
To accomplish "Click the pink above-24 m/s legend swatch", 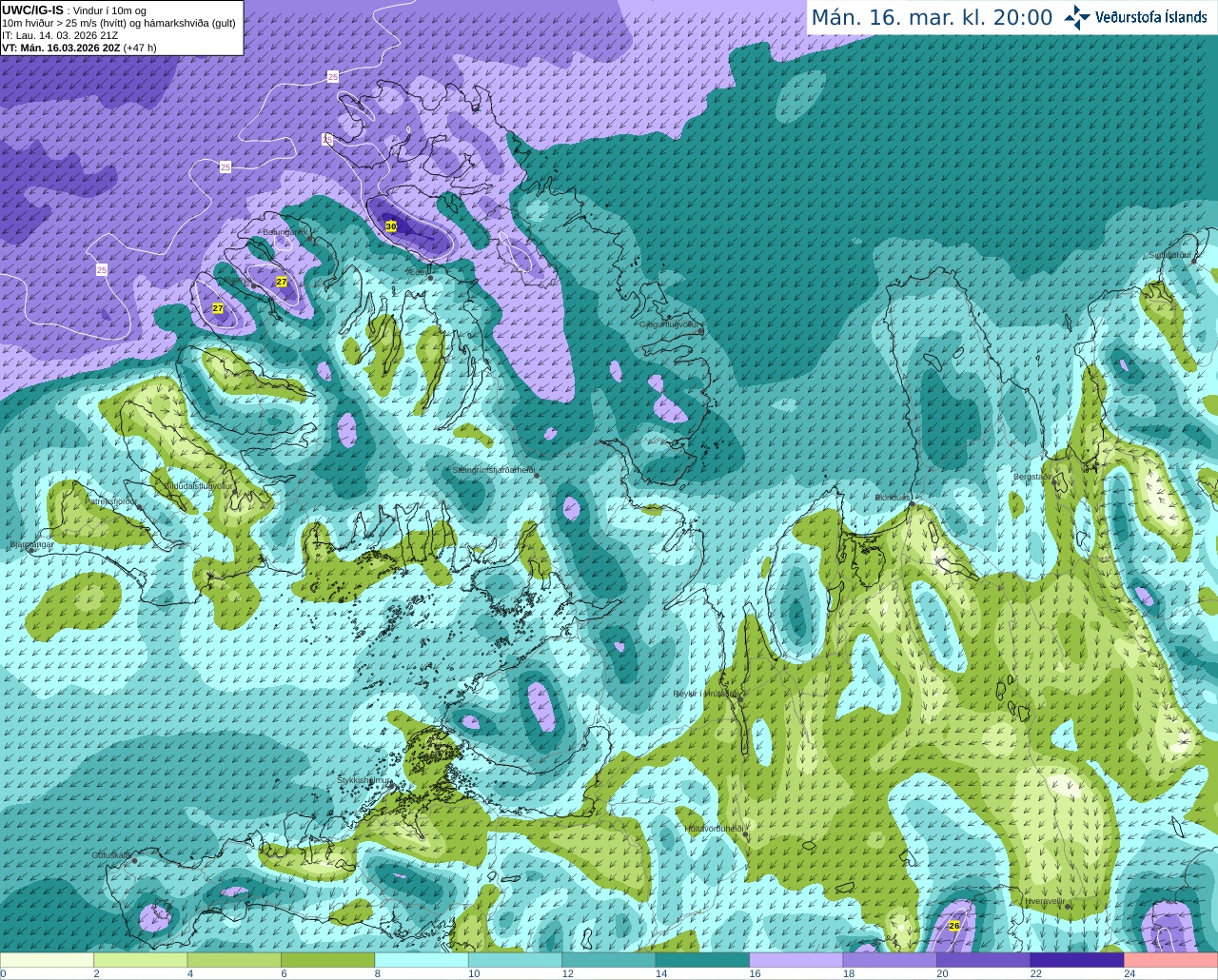I will click(1171, 960).
